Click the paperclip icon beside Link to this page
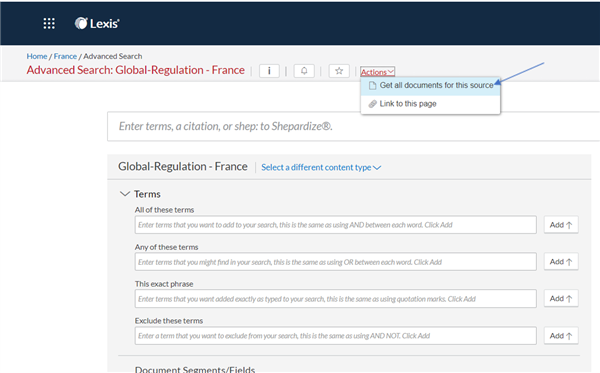The width and height of the screenshot is (600, 373). [372, 104]
